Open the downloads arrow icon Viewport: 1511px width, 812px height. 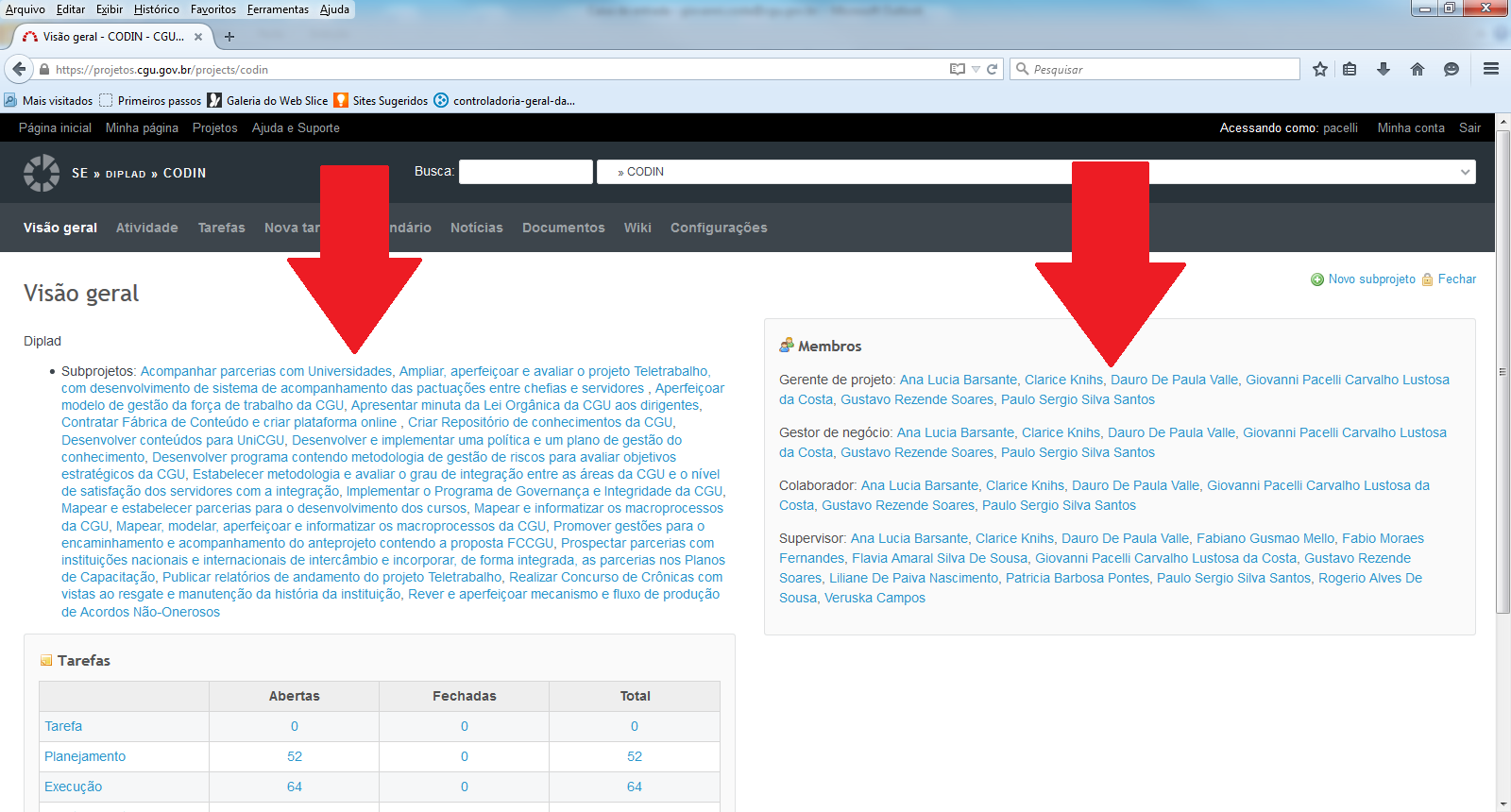pos(1384,69)
